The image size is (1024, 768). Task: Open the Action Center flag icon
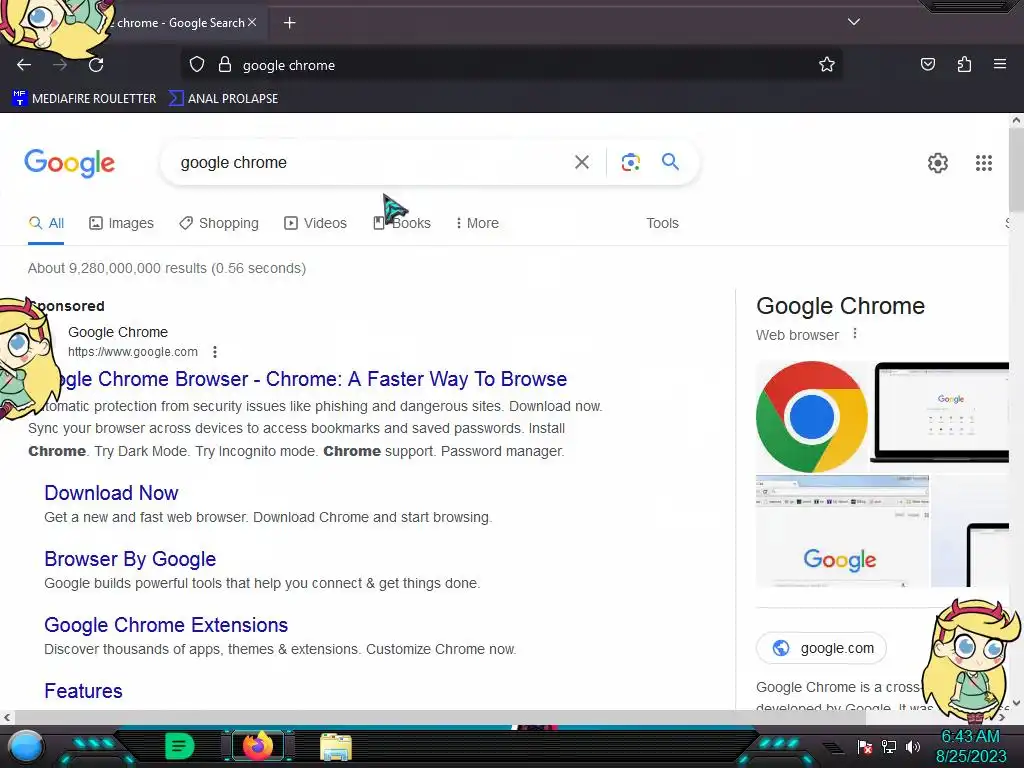865,746
